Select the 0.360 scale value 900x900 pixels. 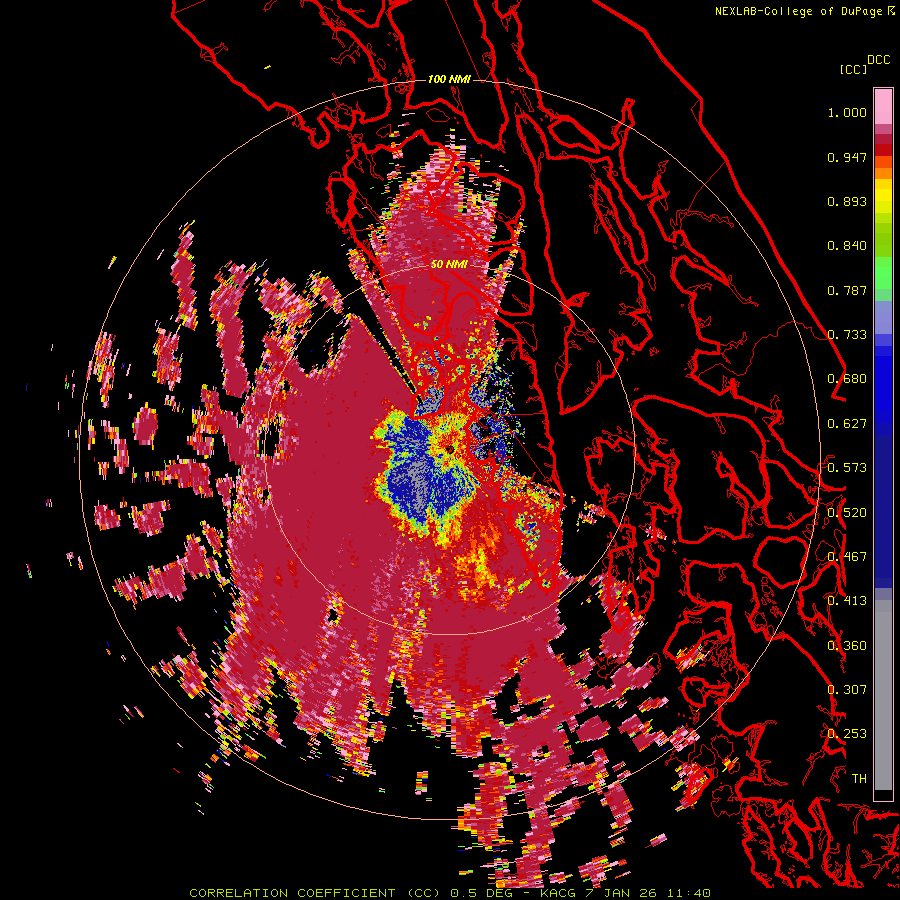coord(847,646)
